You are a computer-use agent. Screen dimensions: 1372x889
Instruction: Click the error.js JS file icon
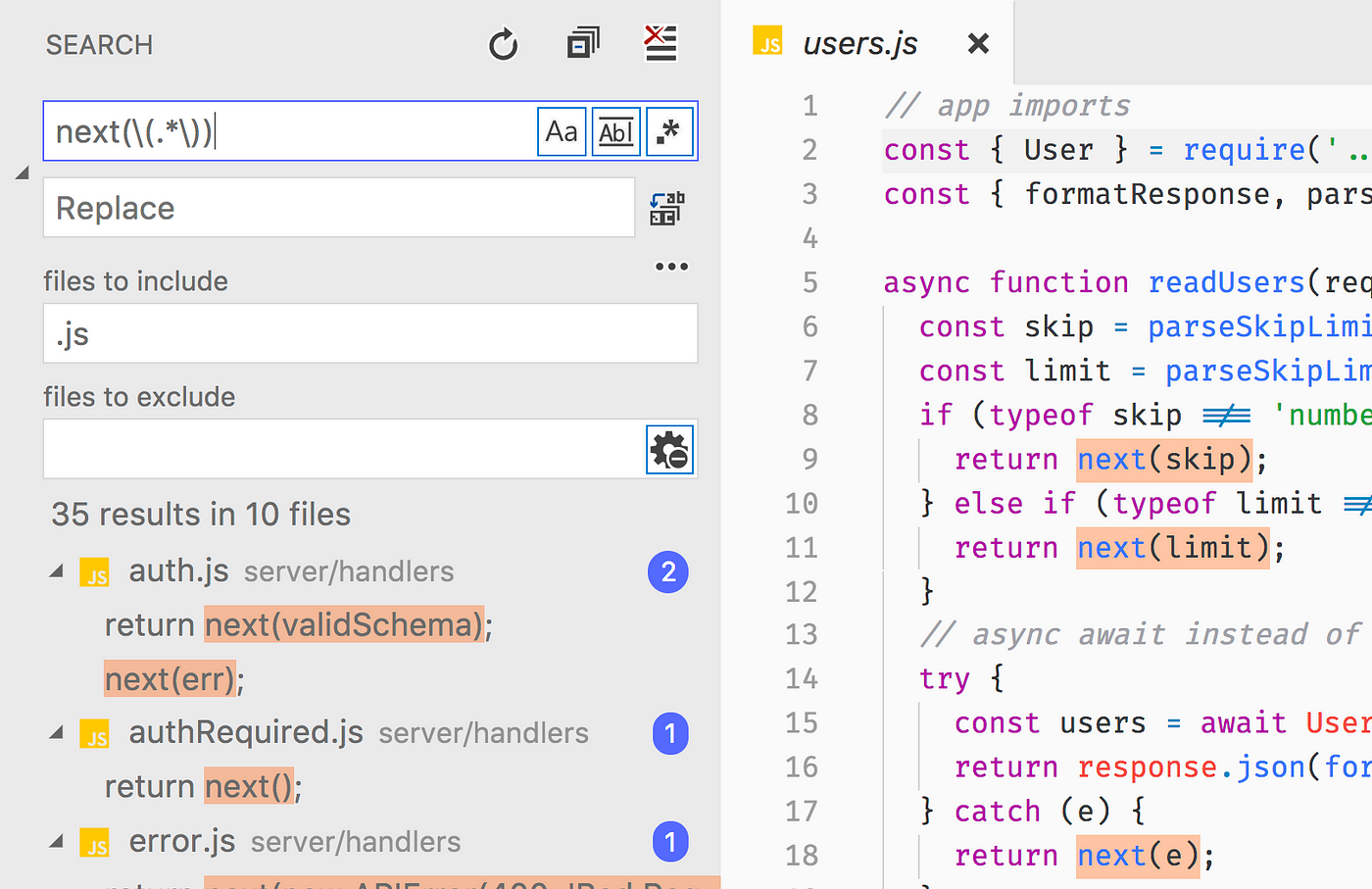(95, 843)
